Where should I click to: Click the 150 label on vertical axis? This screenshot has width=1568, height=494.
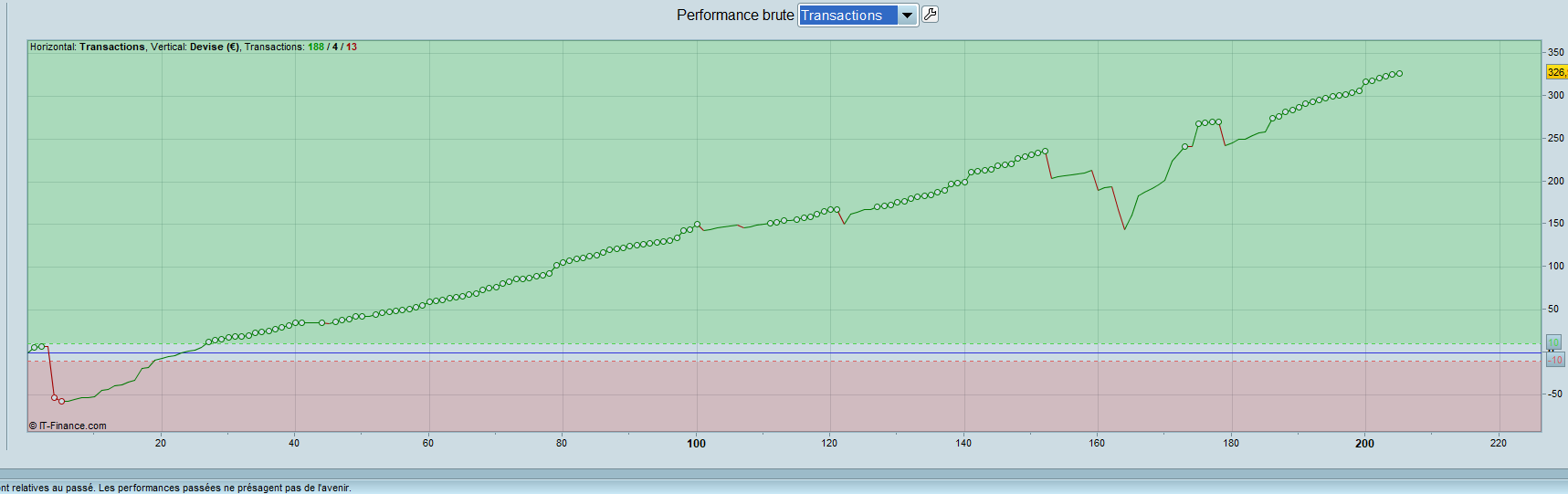[x=1555, y=223]
